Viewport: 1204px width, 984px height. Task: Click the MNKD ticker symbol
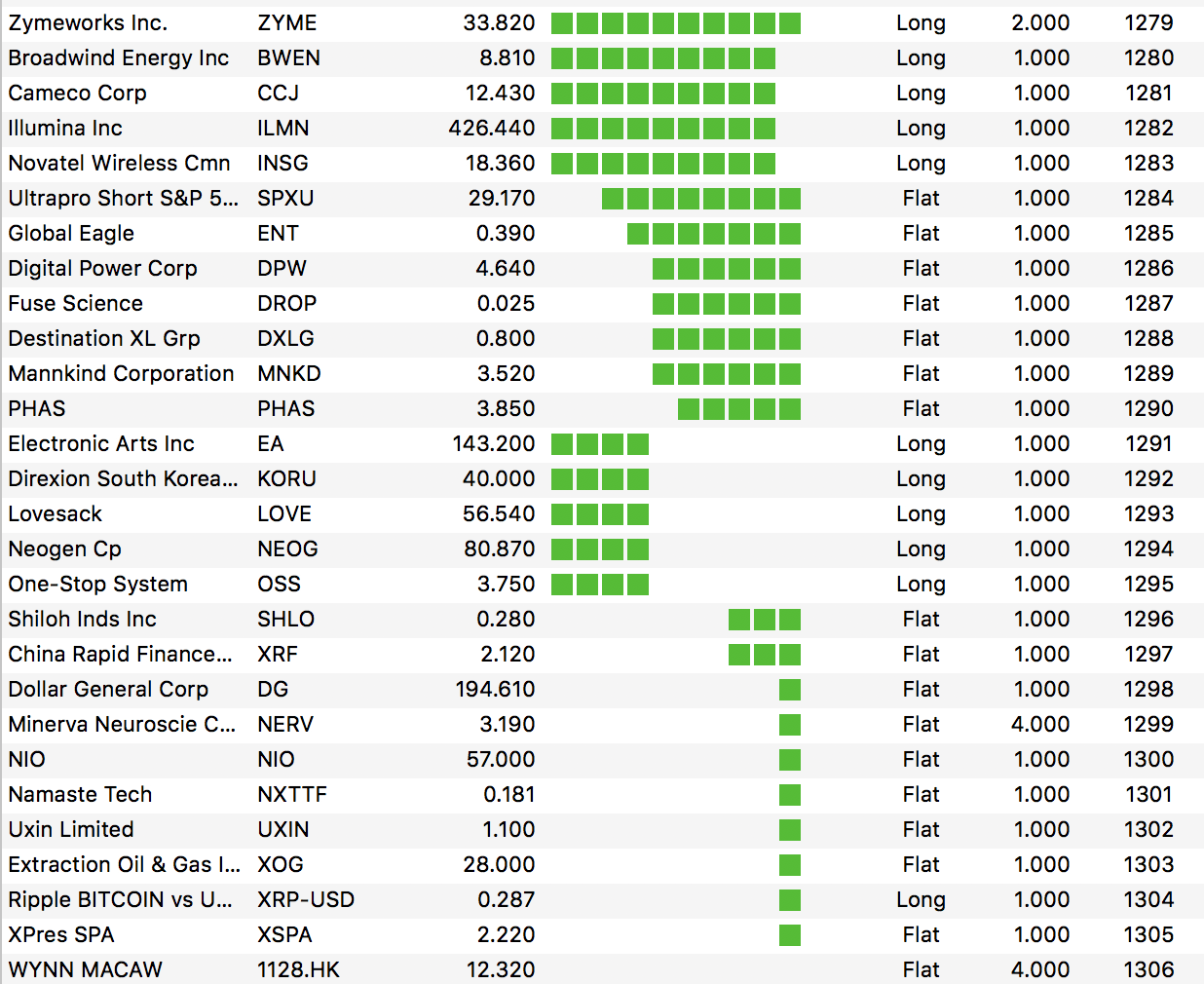tap(289, 373)
